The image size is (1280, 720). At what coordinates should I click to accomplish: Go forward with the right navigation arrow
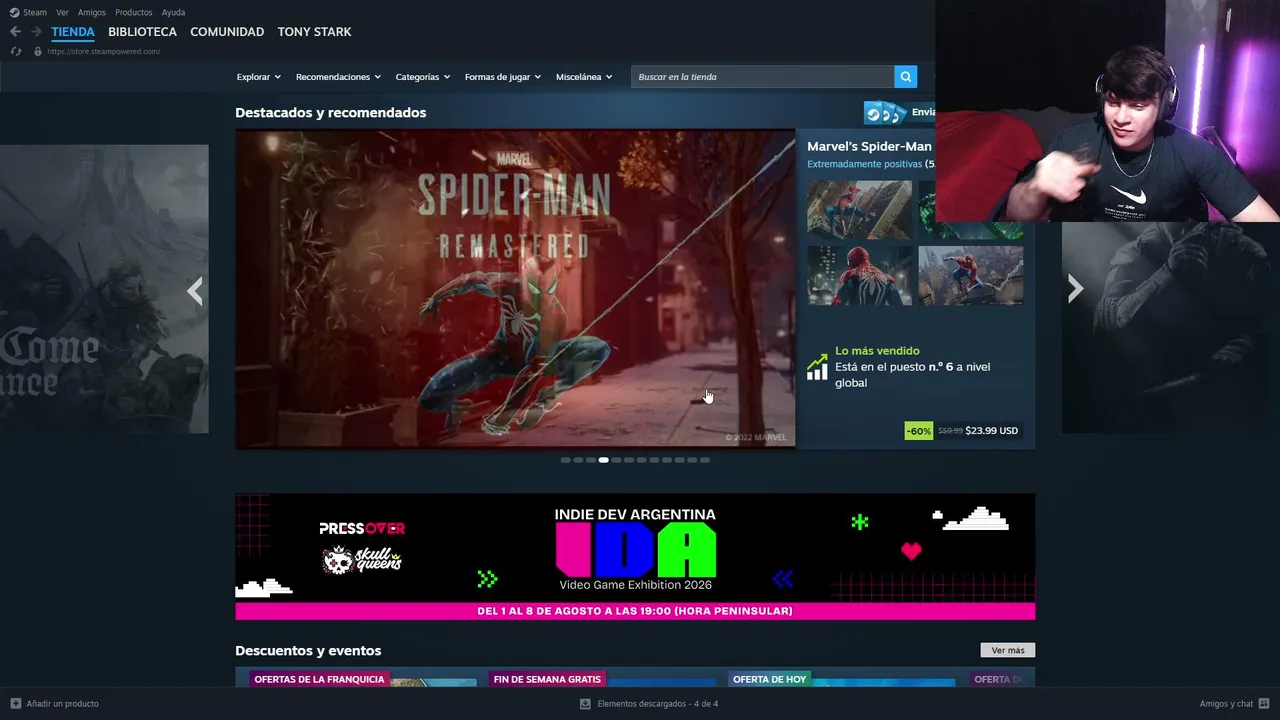coord(36,32)
